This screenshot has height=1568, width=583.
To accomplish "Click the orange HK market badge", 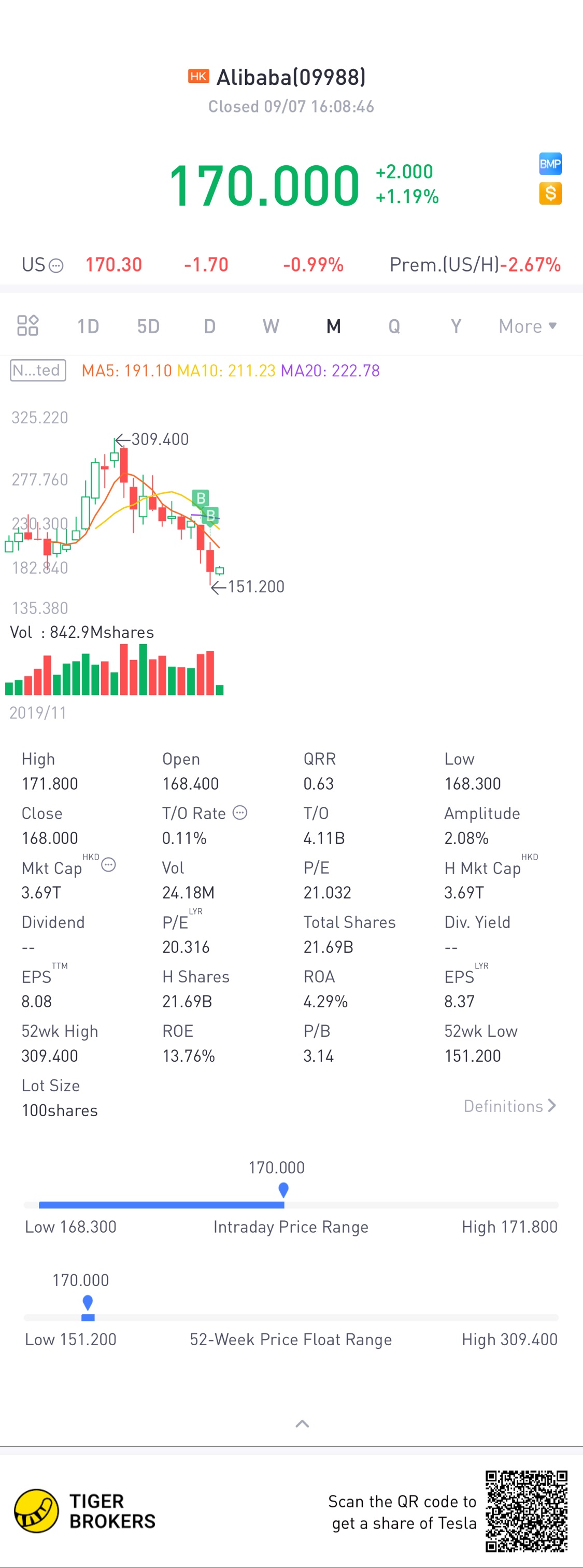I will [198, 76].
